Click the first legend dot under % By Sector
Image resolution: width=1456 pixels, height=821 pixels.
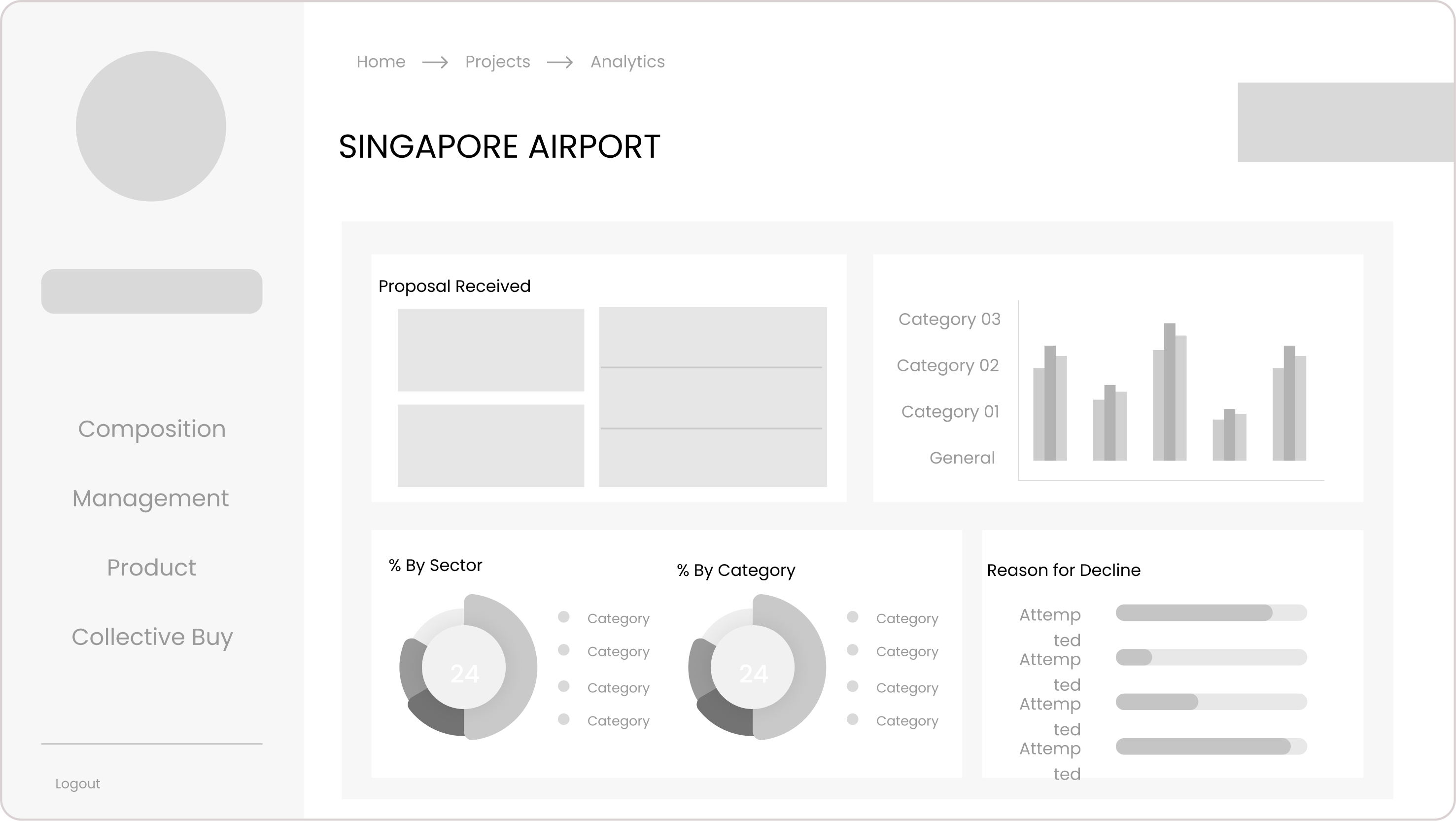pos(563,617)
